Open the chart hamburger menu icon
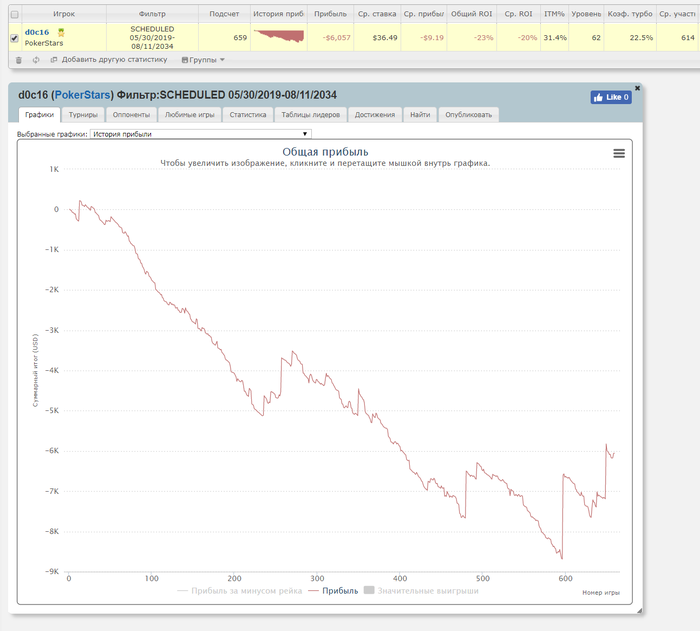The width and height of the screenshot is (700, 631). [x=619, y=154]
